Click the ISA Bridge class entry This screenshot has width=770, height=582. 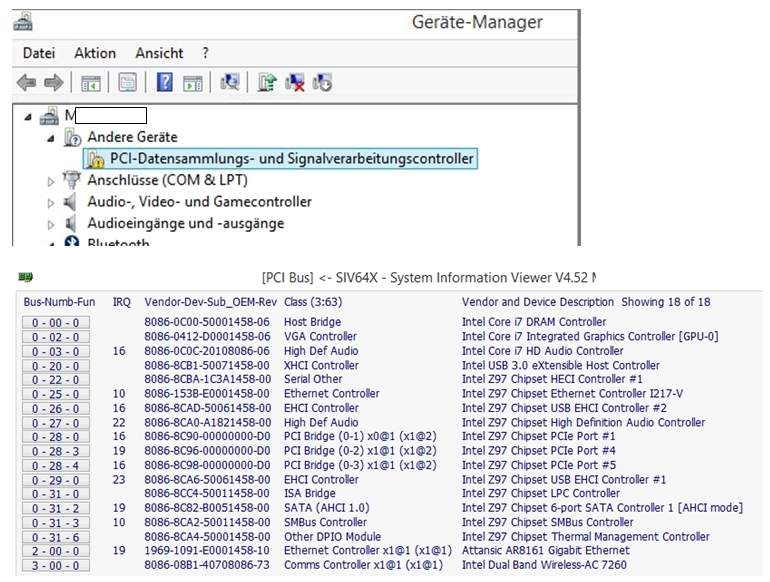310,493
